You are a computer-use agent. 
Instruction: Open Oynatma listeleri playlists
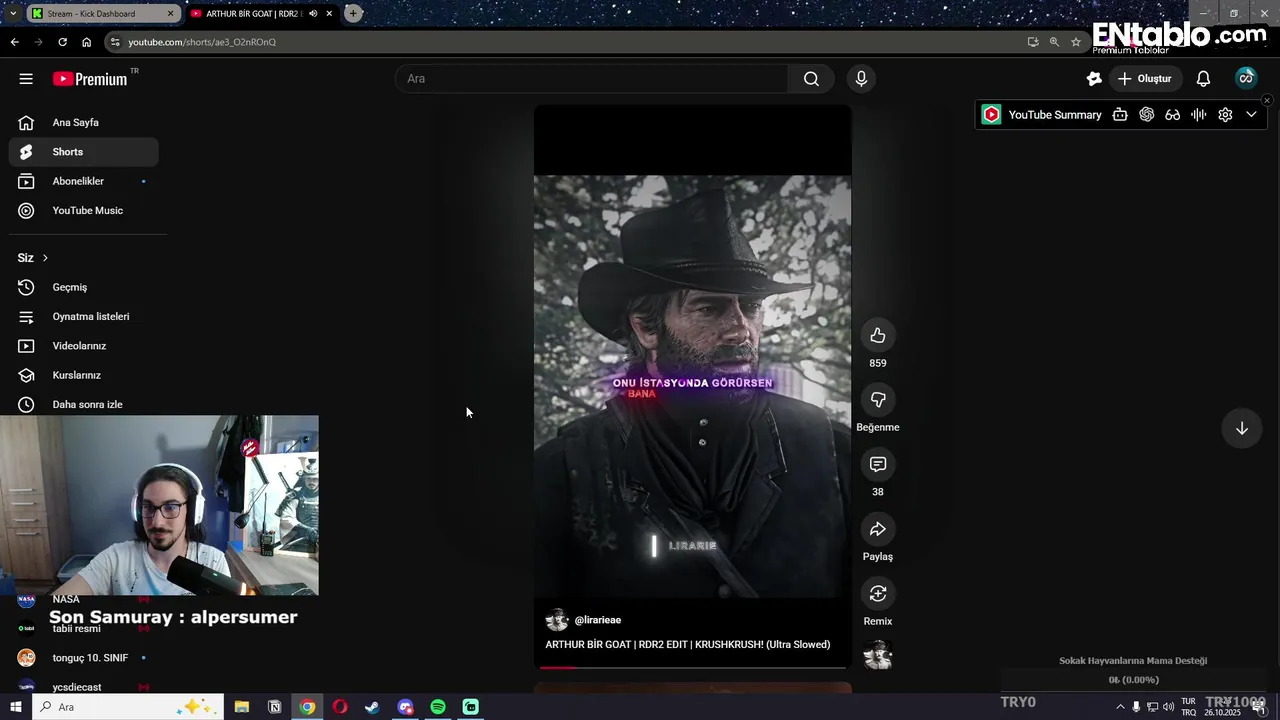click(84, 317)
